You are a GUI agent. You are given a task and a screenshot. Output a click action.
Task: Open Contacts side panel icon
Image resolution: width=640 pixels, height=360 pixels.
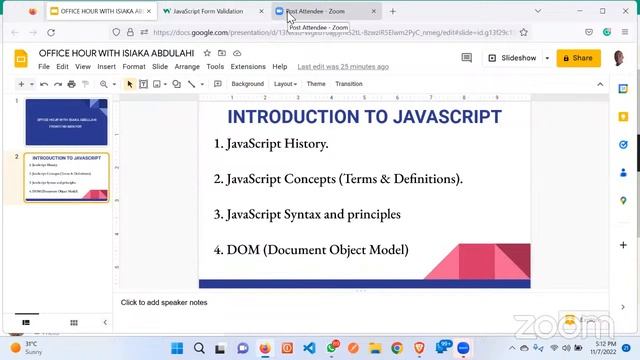point(623,173)
